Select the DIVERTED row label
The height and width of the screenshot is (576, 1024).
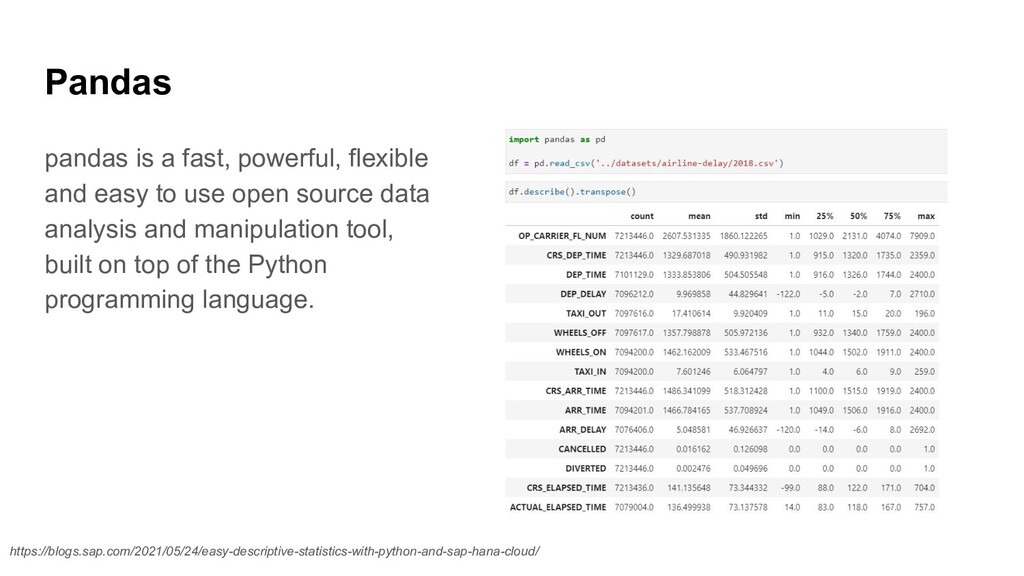coord(585,468)
